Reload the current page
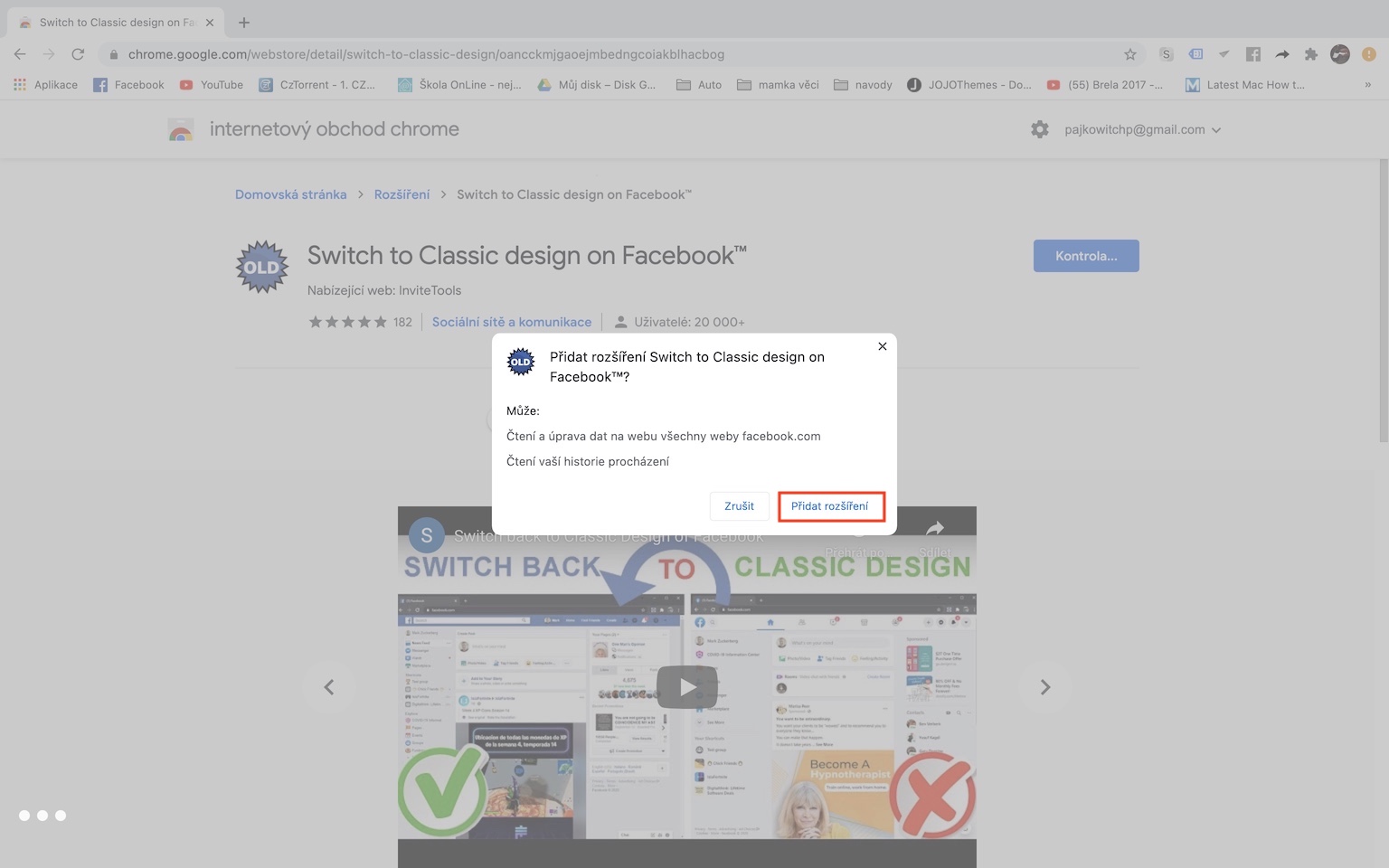 click(x=78, y=54)
